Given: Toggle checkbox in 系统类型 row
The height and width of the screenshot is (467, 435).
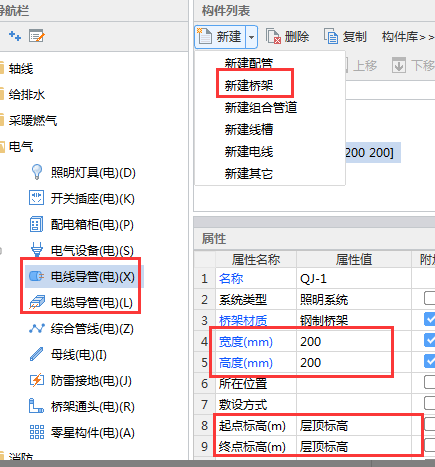Looking at the screenshot, I should (430, 298).
